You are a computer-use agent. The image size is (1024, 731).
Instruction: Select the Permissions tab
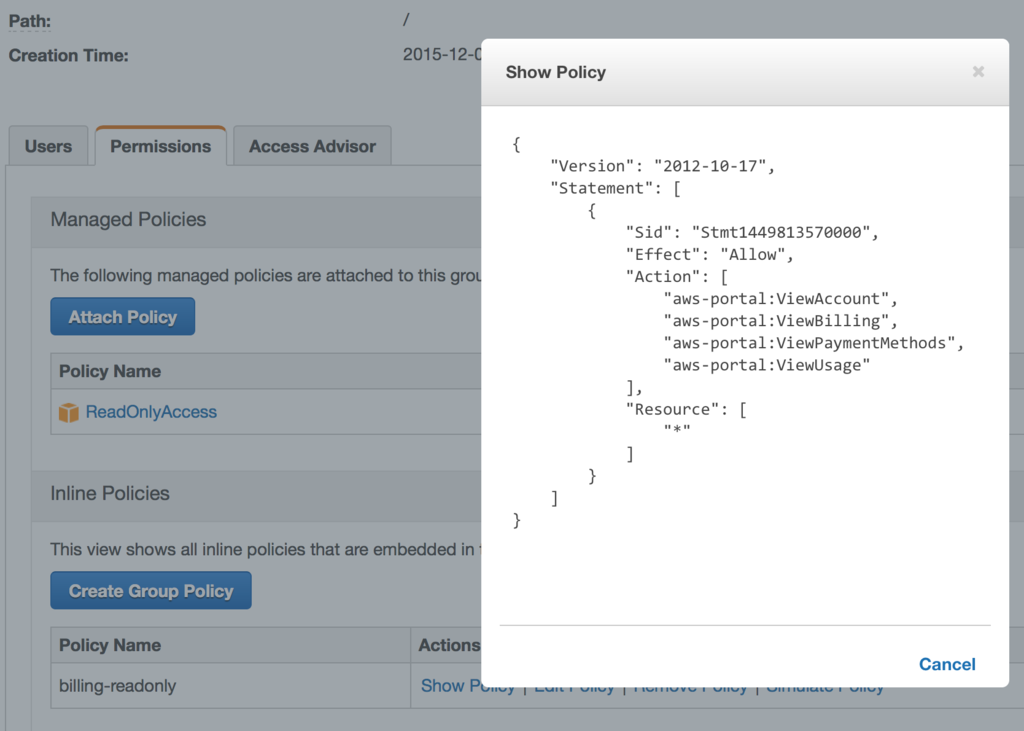coord(161,146)
